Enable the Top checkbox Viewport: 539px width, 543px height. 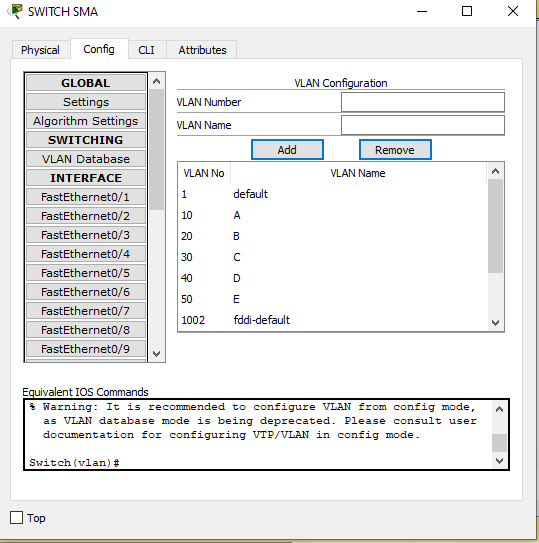[x=16, y=518]
